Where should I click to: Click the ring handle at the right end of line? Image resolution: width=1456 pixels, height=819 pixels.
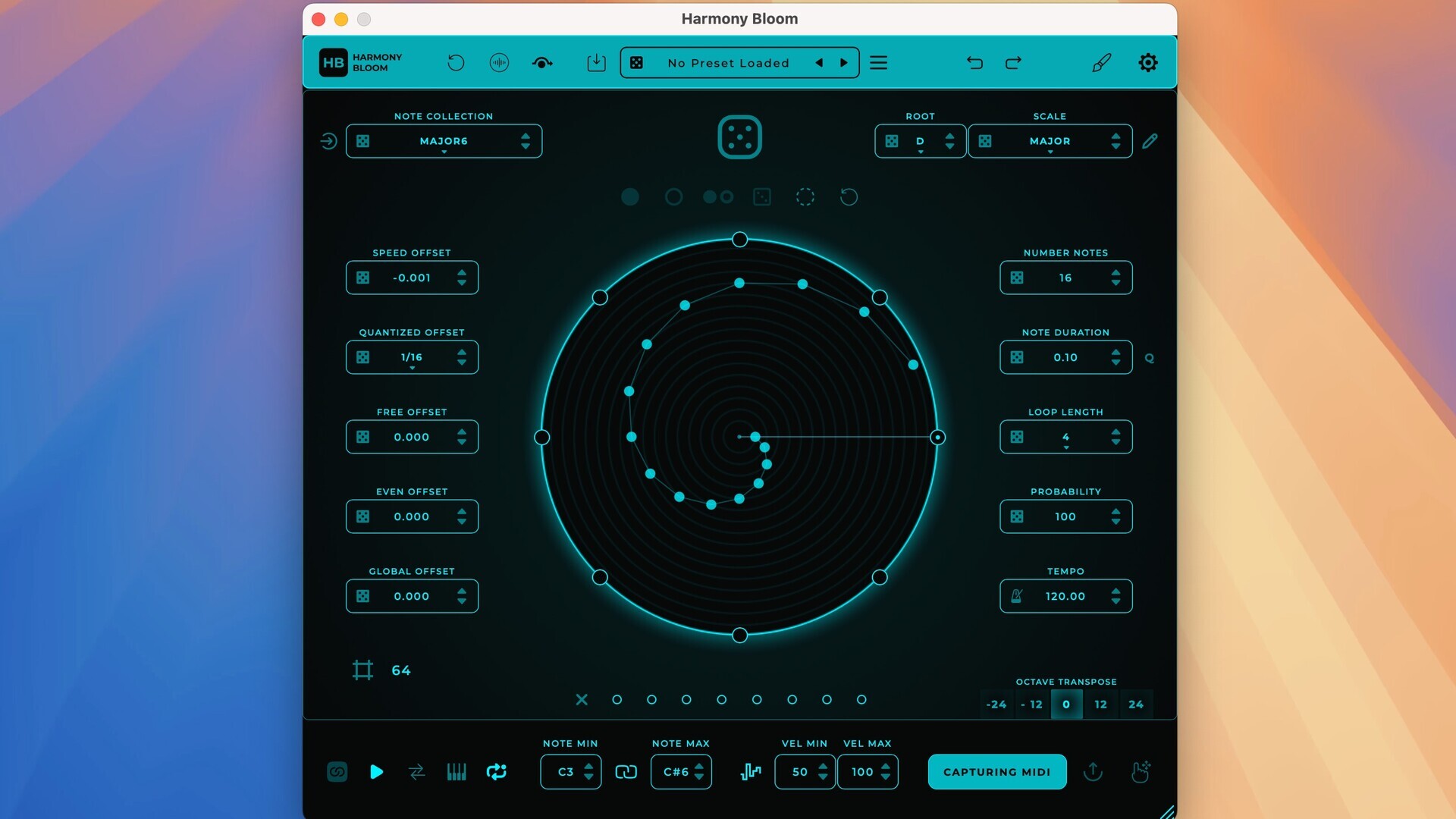coord(937,438)
